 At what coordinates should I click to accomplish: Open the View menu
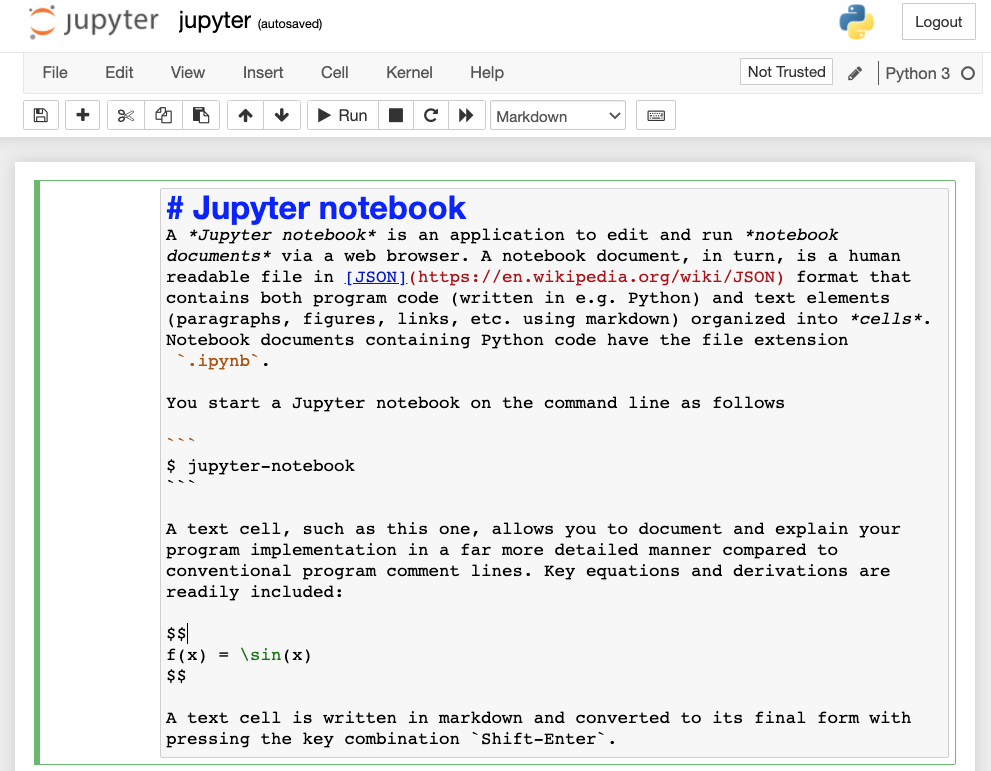tap(188, 73)
